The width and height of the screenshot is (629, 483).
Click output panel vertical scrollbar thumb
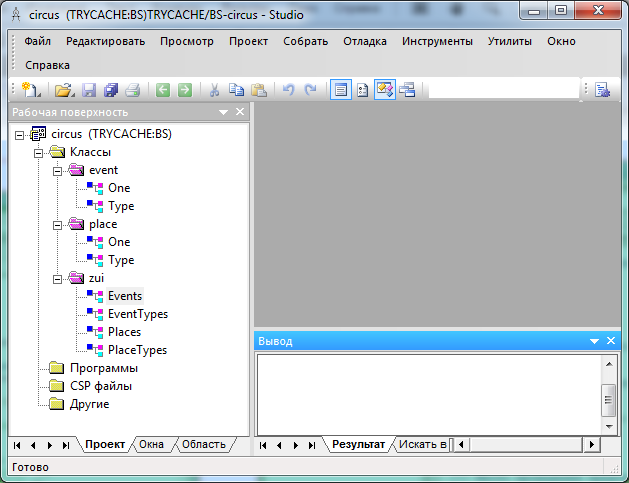609,400
